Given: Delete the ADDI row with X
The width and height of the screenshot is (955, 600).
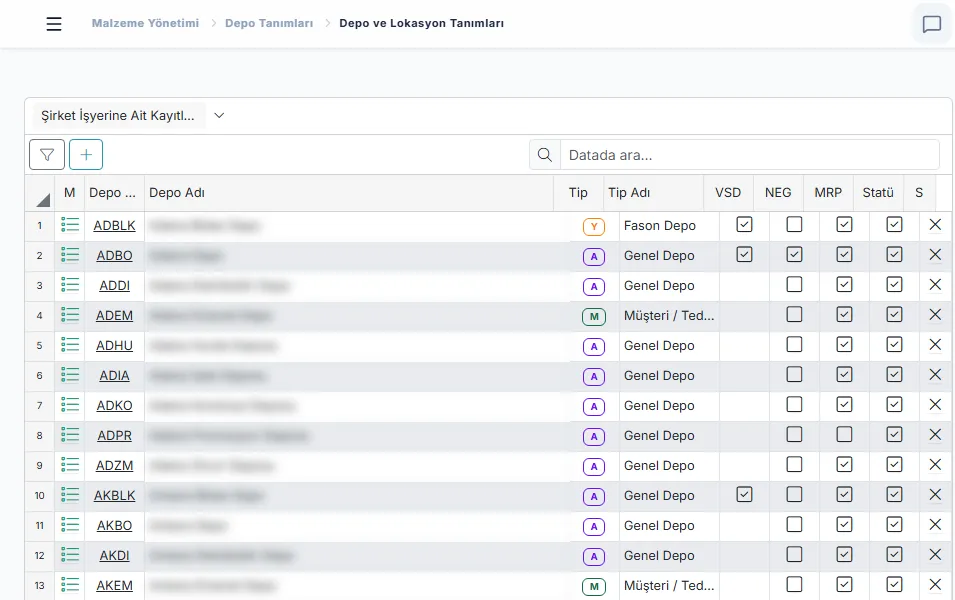Looking at the screenshot, I should click(935, 284).
